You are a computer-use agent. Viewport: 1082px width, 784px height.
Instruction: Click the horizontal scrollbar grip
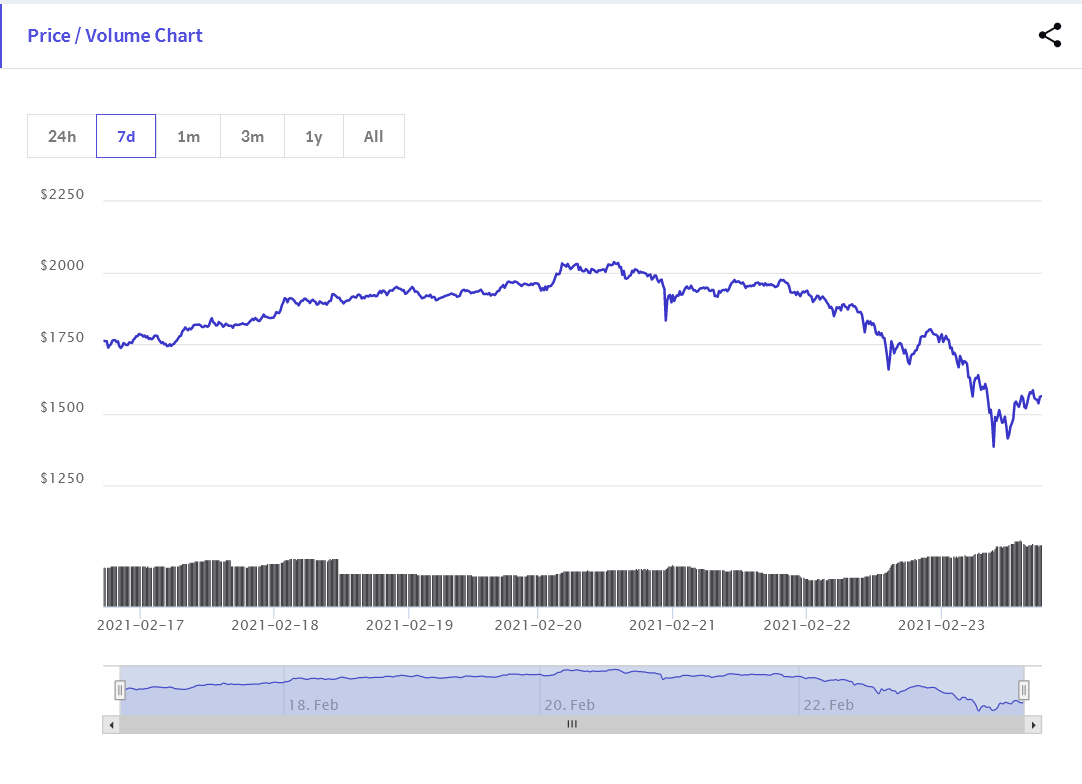click(572, 724)
